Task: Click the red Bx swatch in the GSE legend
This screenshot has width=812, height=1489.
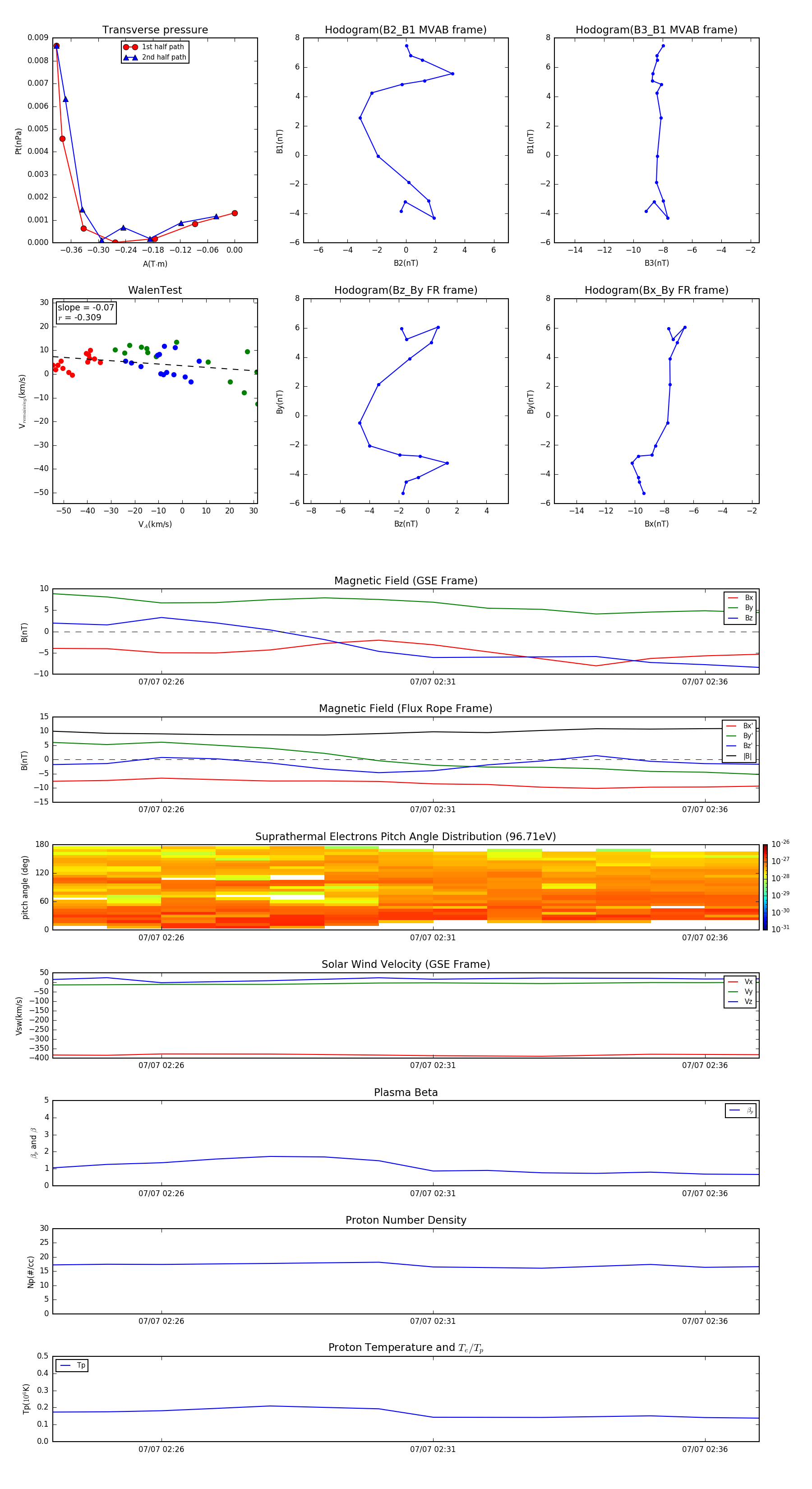Action: pos(734,598)
